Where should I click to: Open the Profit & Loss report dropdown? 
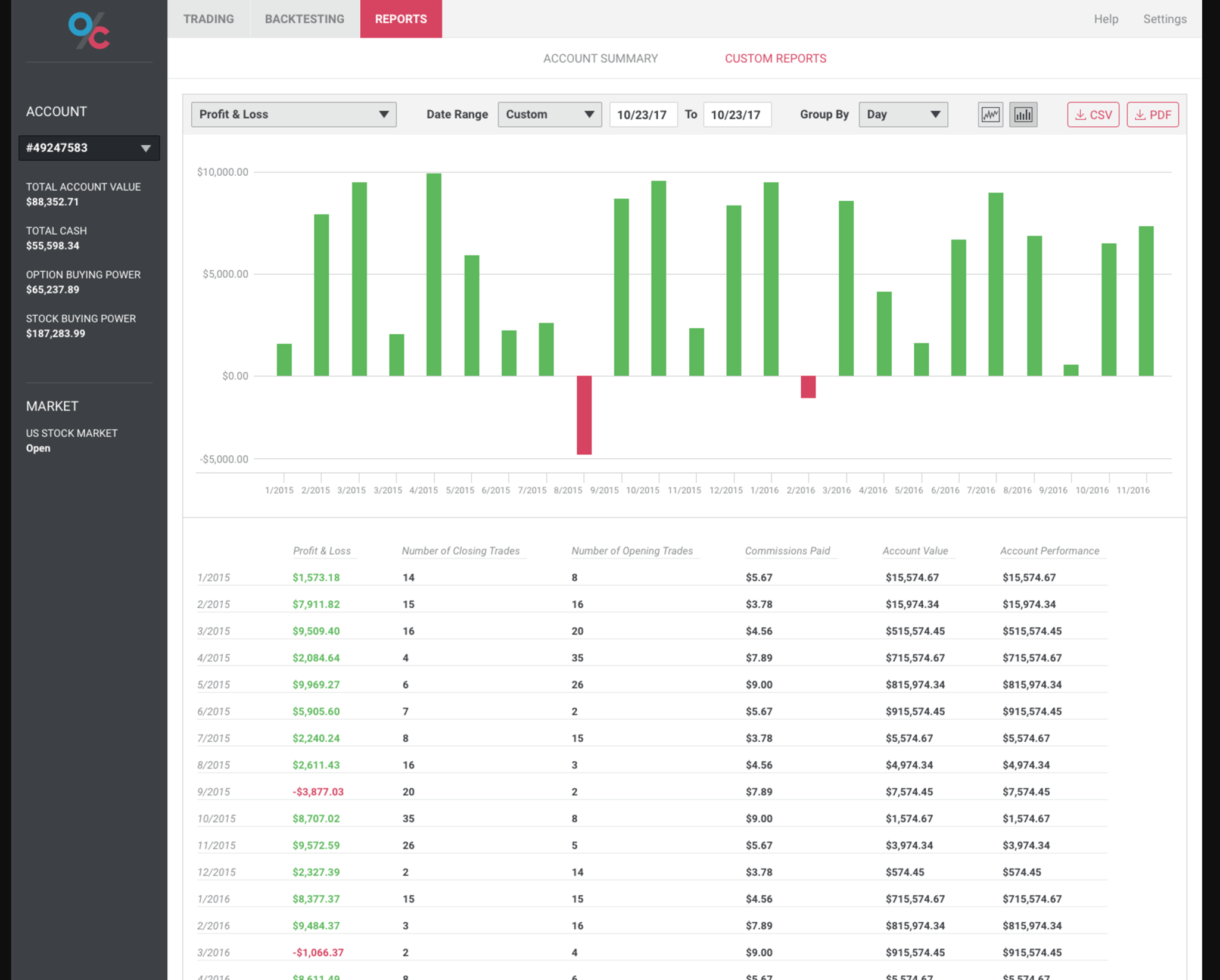tap(294, 114)
